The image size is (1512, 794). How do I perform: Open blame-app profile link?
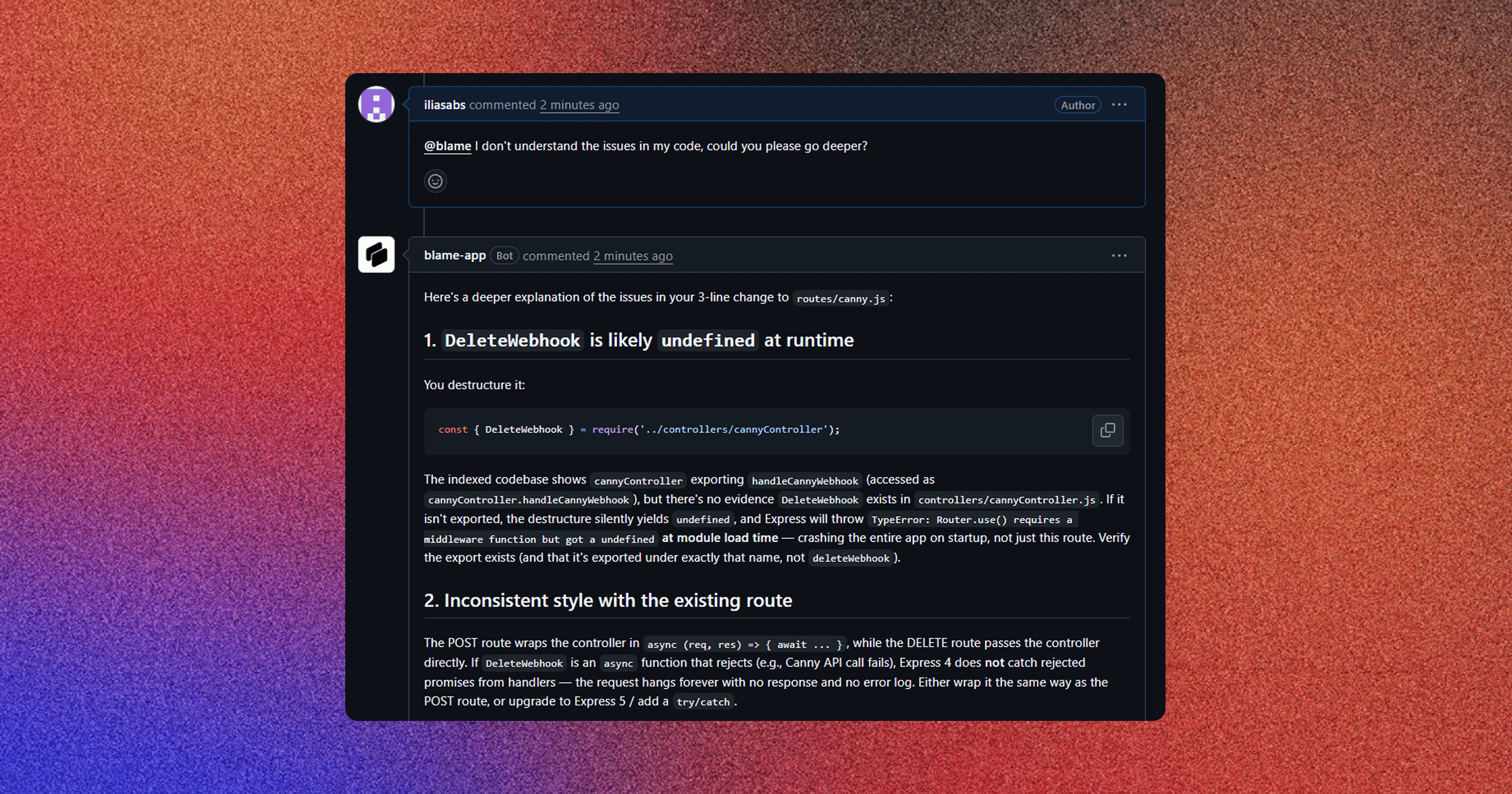(x=455, y=255)
